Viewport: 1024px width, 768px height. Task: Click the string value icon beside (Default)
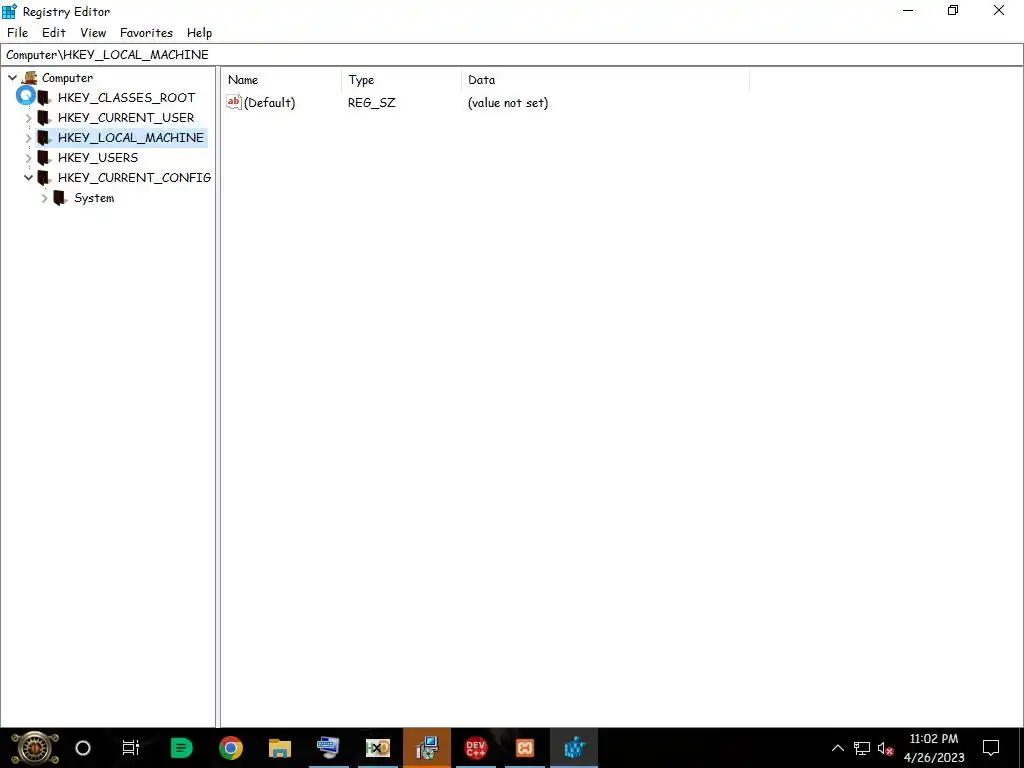coord(234,102)
